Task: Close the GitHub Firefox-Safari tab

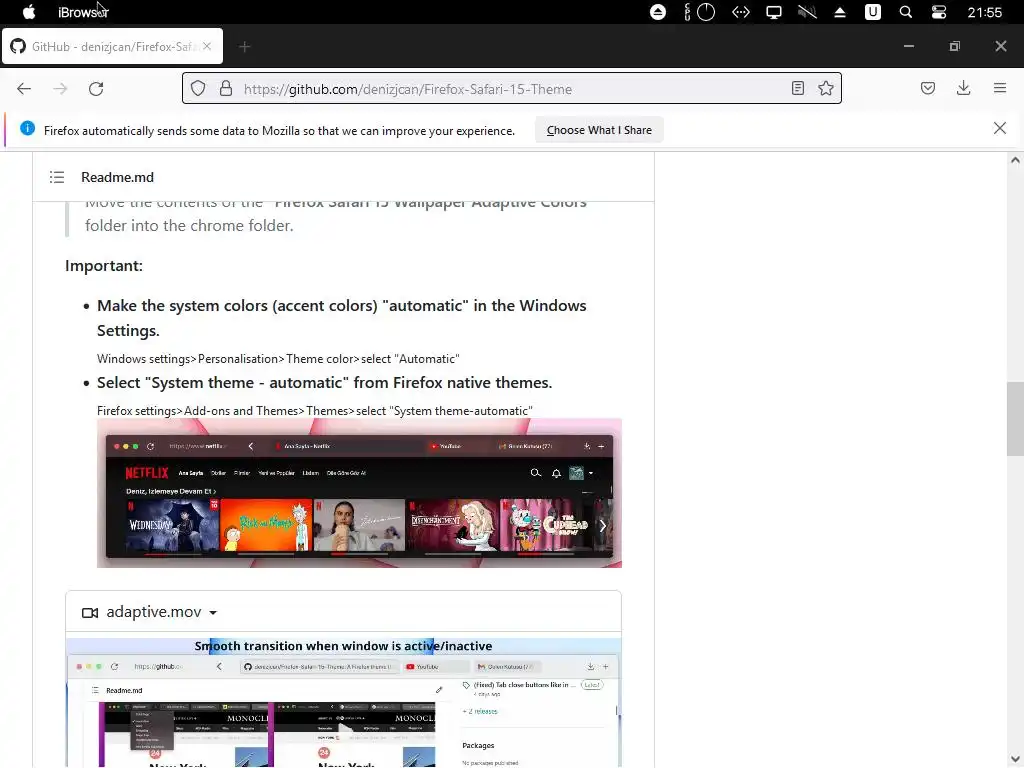Action: (x=206, y=46)
